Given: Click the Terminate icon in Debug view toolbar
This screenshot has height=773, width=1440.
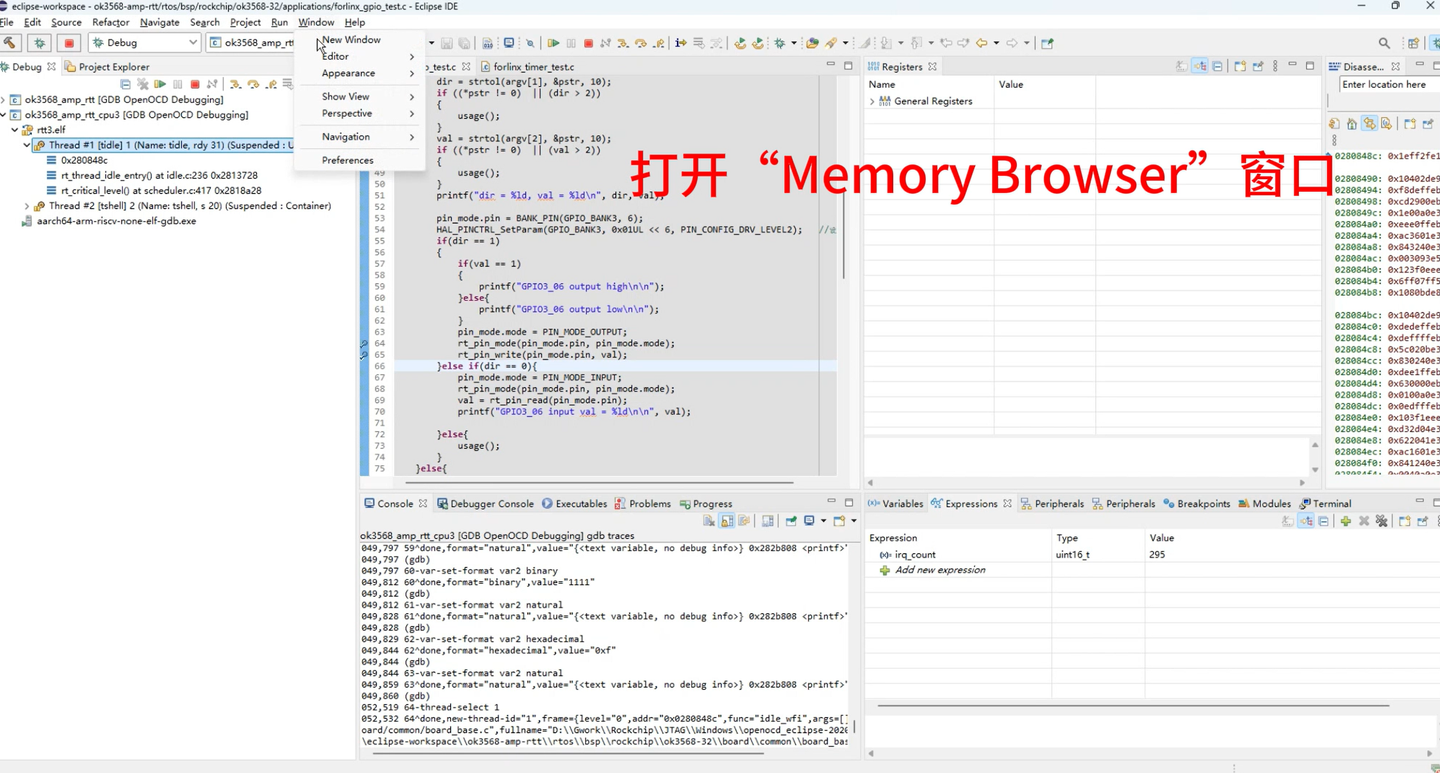Looking at the screenshot, I should tap(195, 85).
